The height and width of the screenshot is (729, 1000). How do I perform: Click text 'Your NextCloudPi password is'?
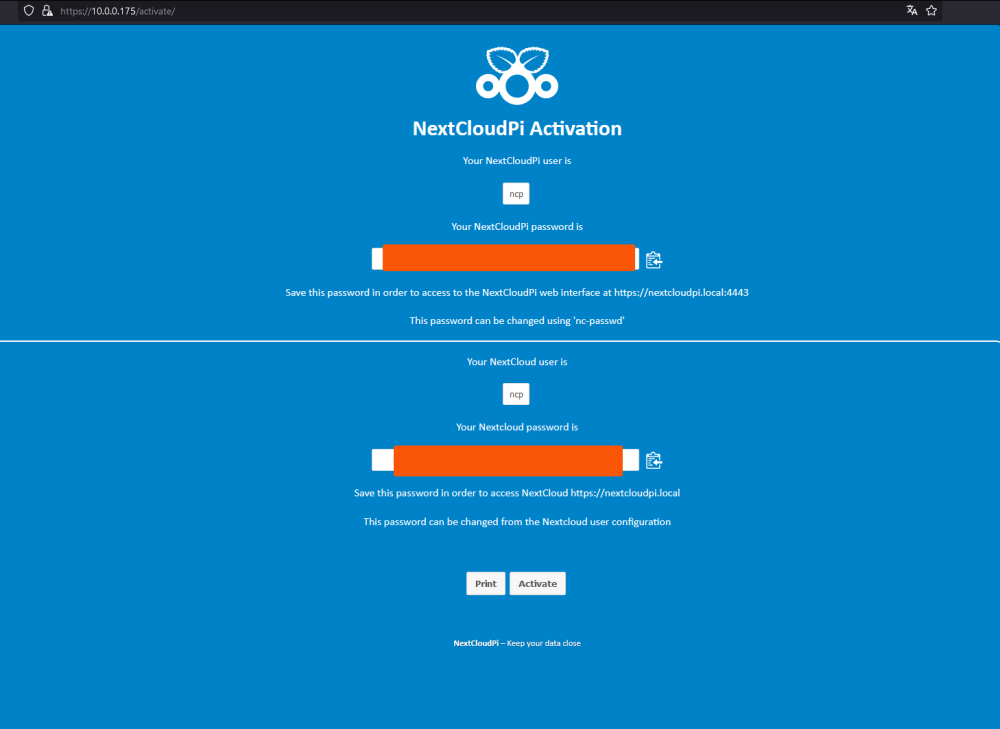tap(517, 226)
